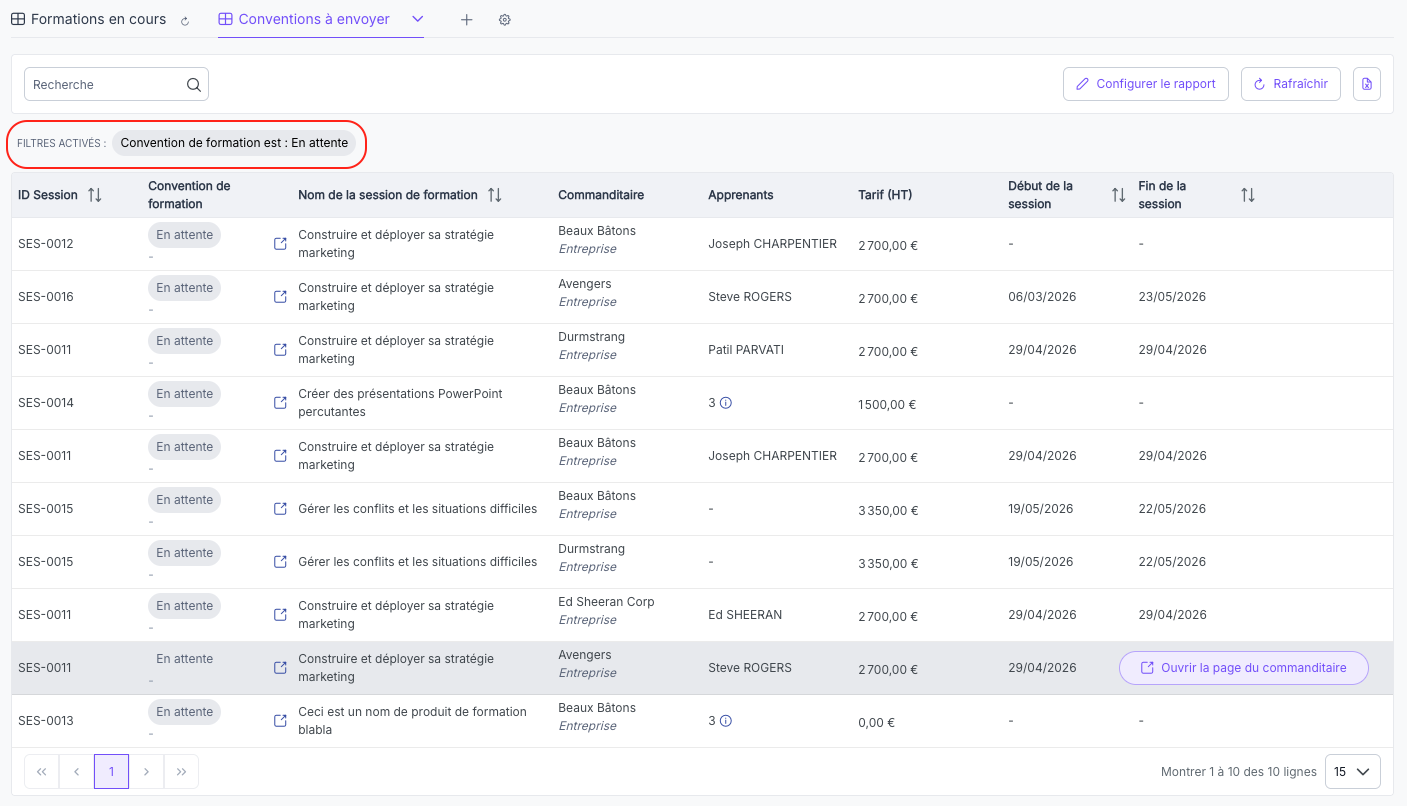
Task: Sort by Début de la session arrows
Action: 1119,195
